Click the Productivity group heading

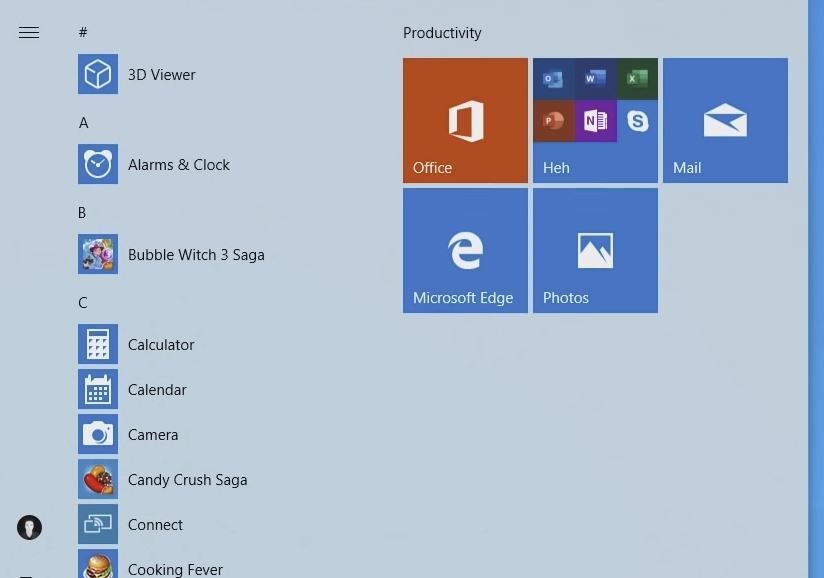[442, 33]
